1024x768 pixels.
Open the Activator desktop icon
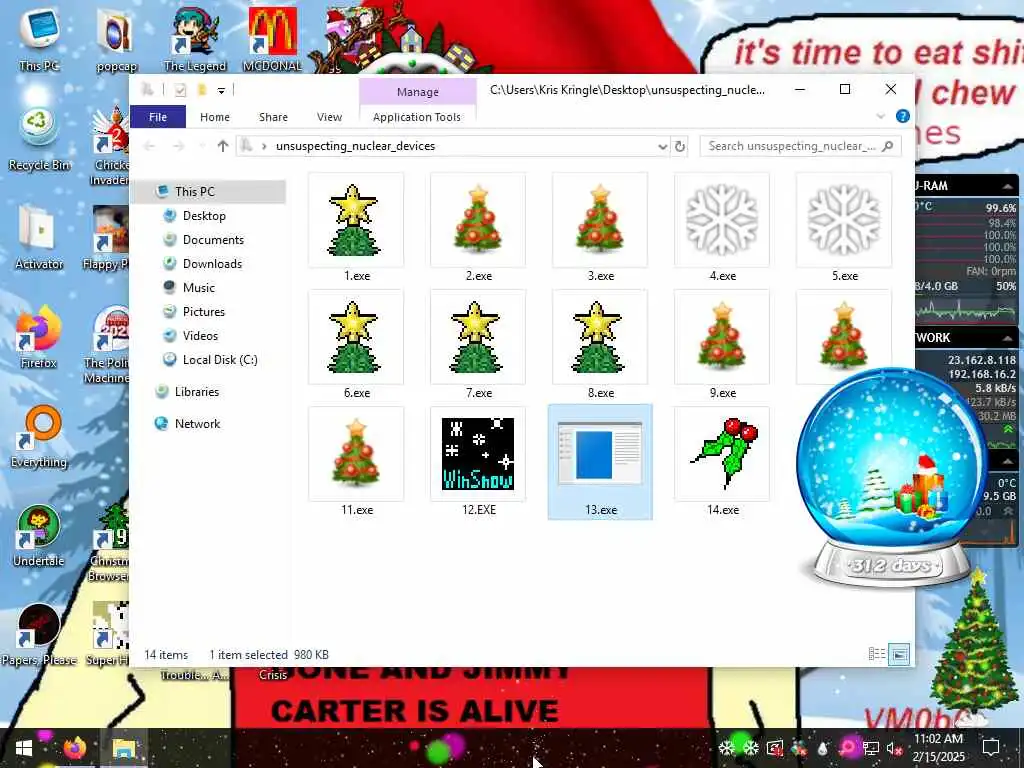click(x=39, y=238)
